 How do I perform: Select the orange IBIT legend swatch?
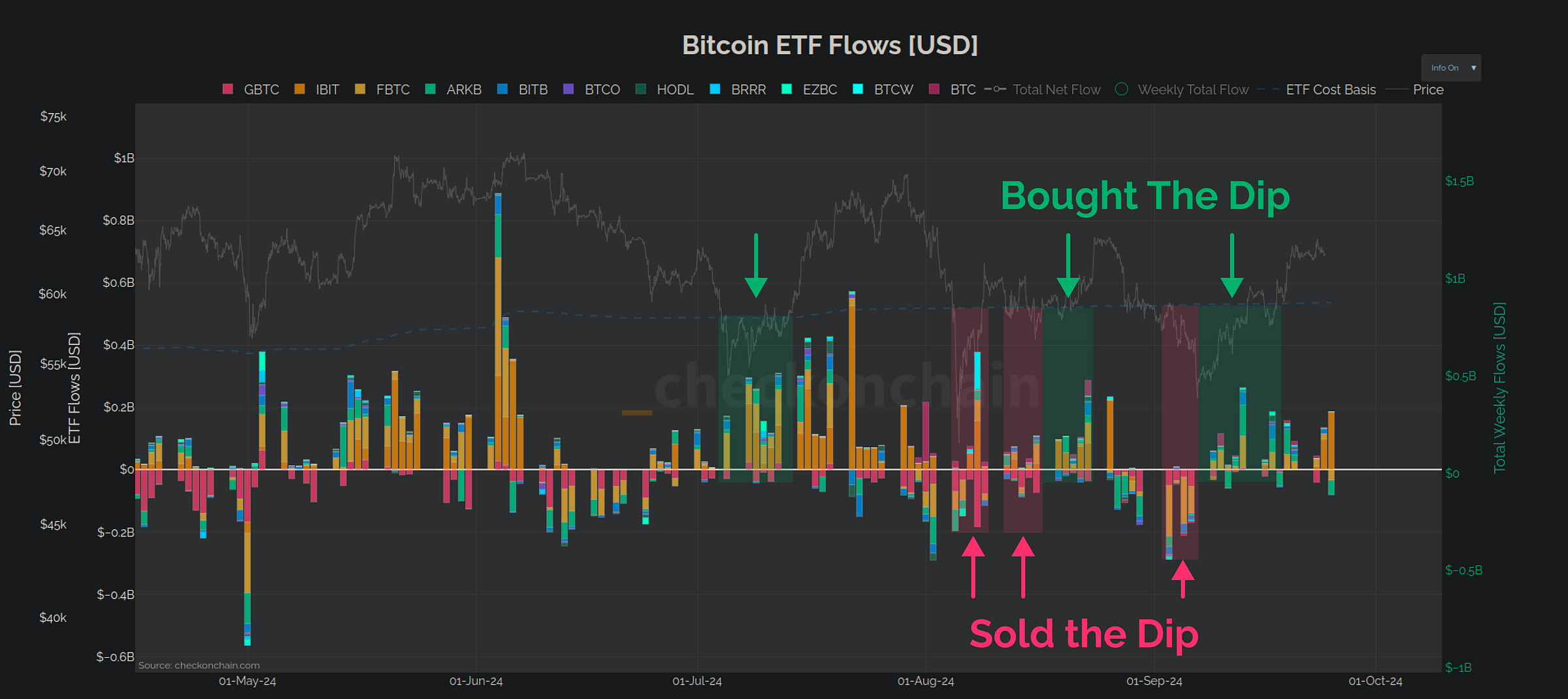(298, 89)
